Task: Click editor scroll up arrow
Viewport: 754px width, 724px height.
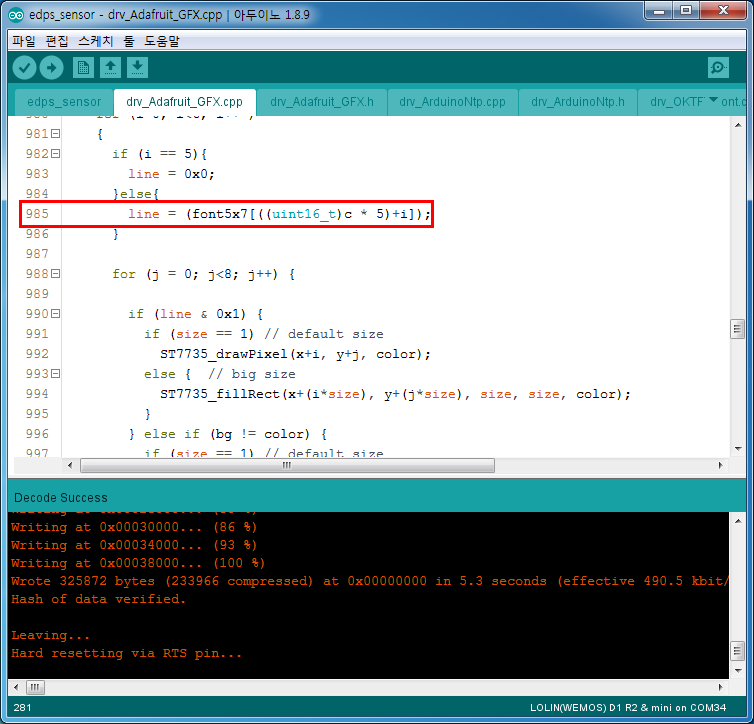Action: (738, 125)
